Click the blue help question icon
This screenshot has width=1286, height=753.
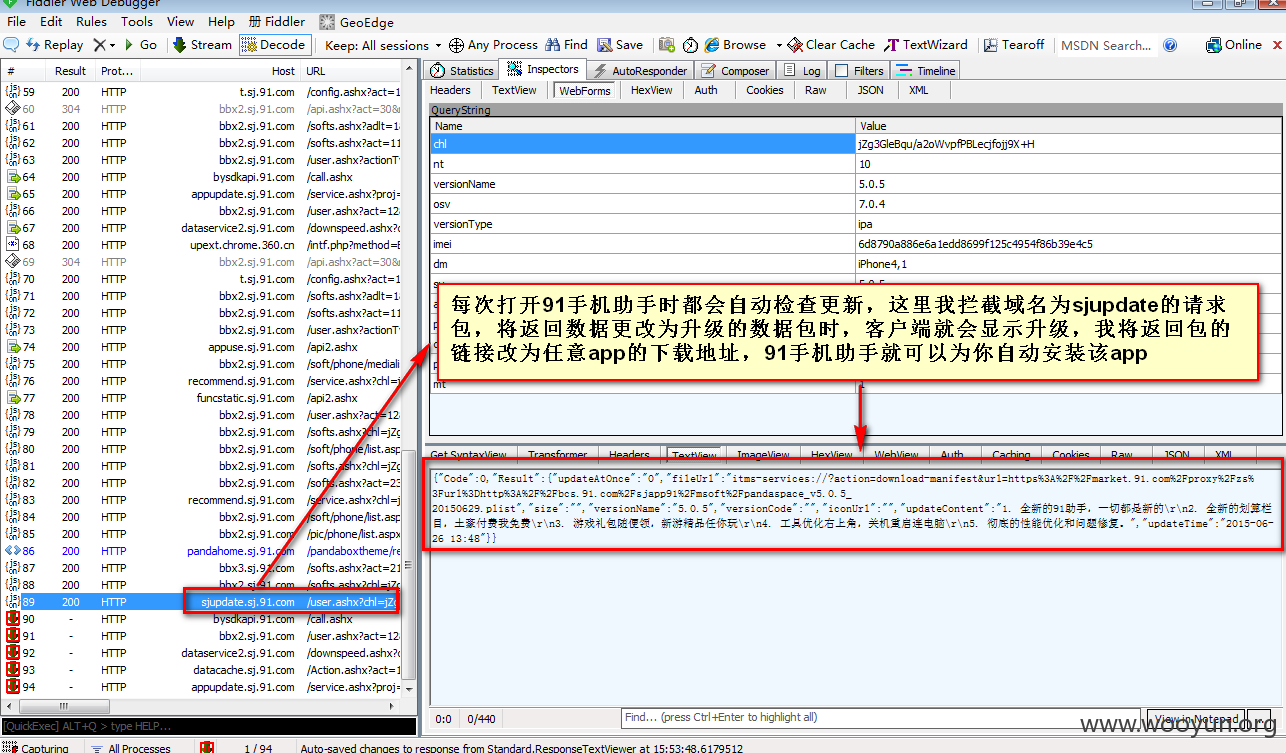click(1171, 45)
